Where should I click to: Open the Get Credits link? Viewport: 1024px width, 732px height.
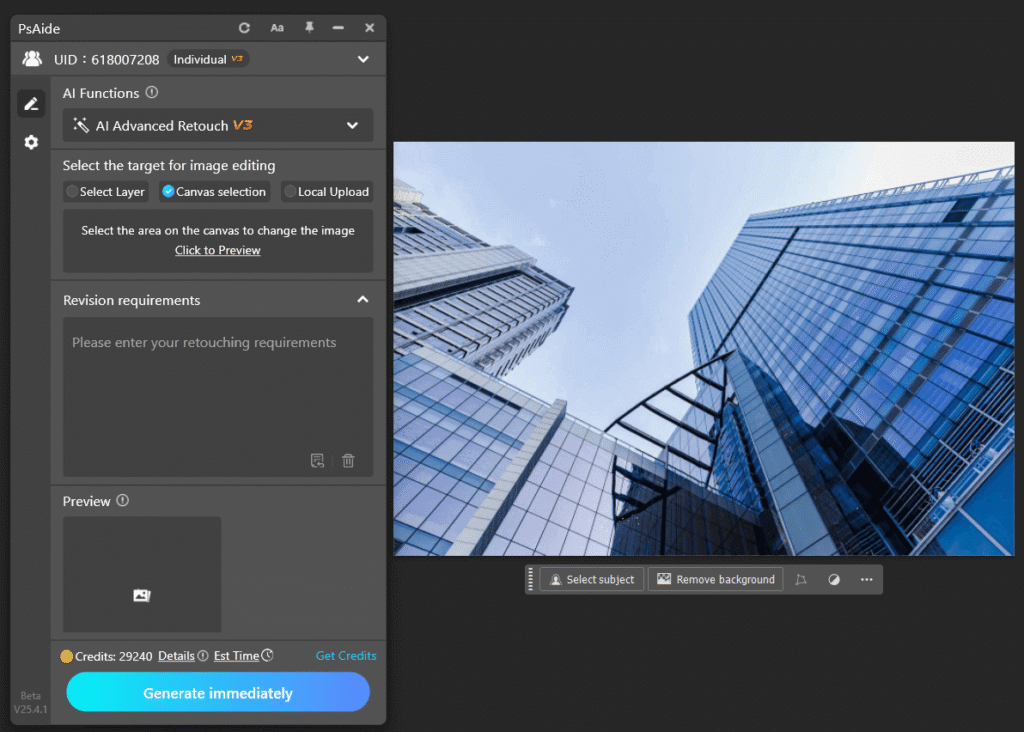345,656
